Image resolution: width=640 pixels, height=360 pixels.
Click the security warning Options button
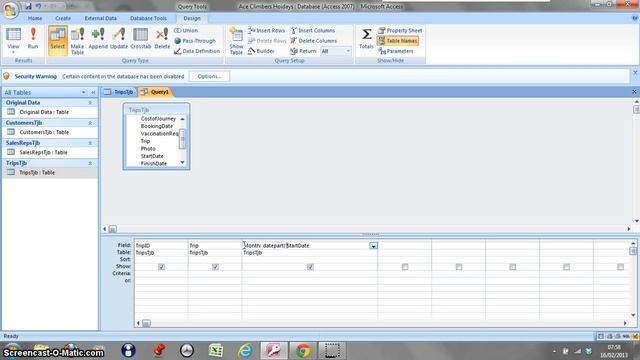coord(209,76)
